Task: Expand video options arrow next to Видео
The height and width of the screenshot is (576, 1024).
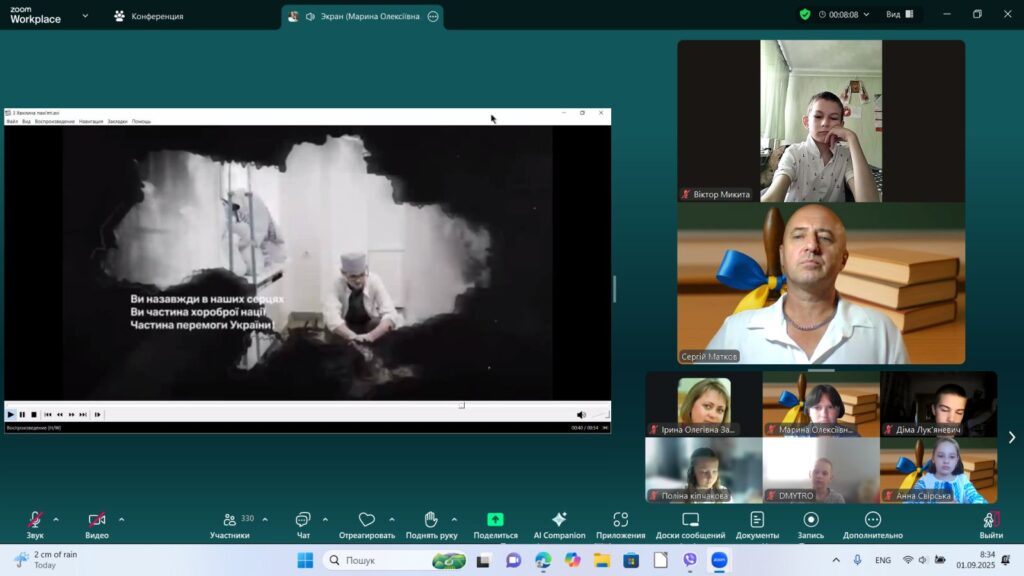Action: 121,520
